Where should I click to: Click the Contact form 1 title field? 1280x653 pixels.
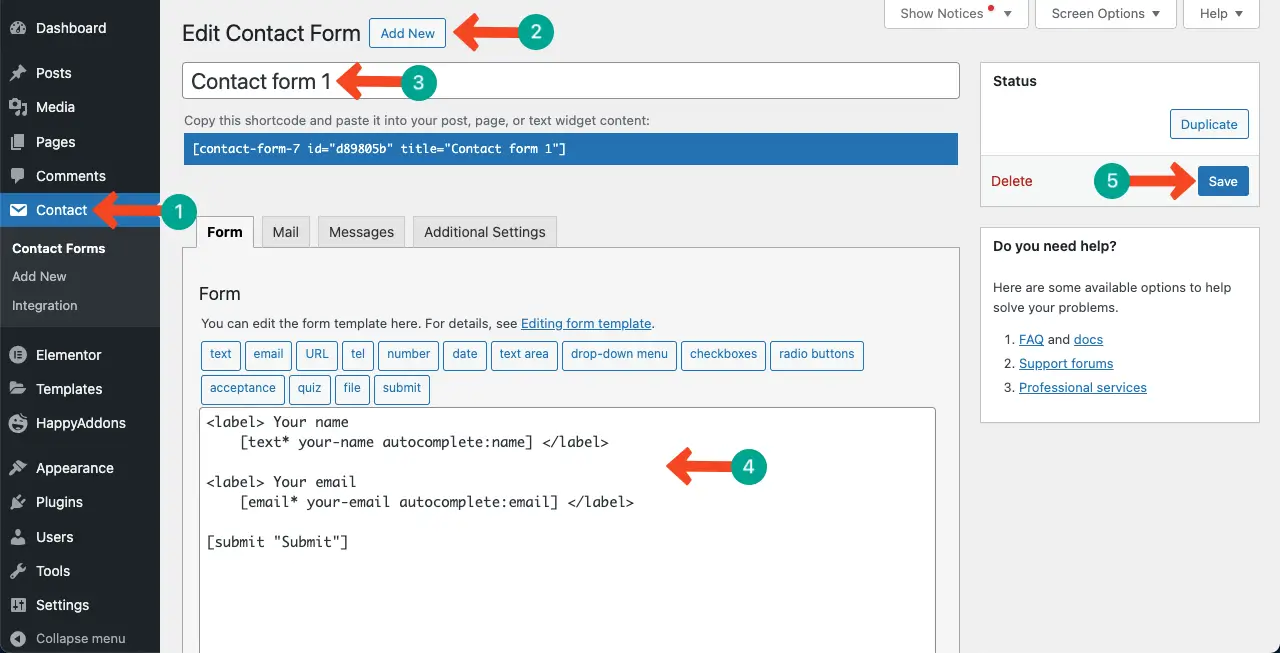click(571, 81)
